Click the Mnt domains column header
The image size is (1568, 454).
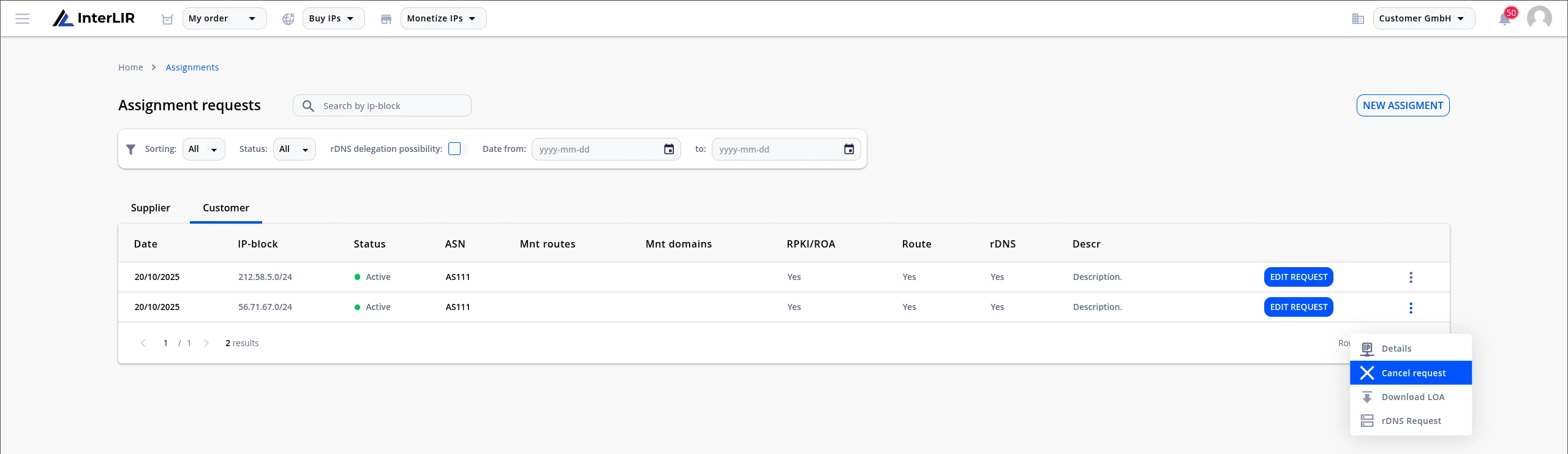(679, 244)
